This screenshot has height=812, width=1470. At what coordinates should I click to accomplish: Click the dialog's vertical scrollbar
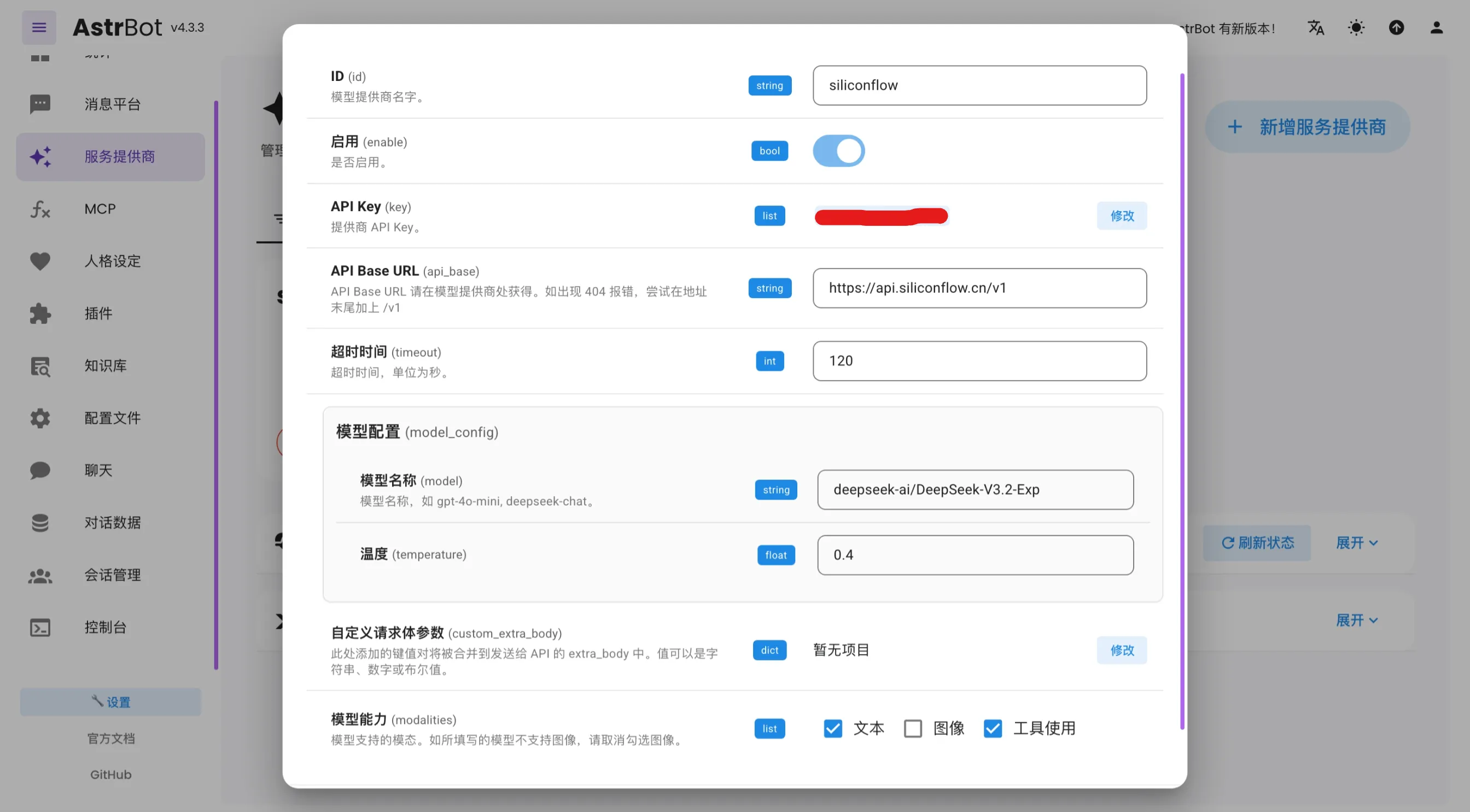(1182, 399)
